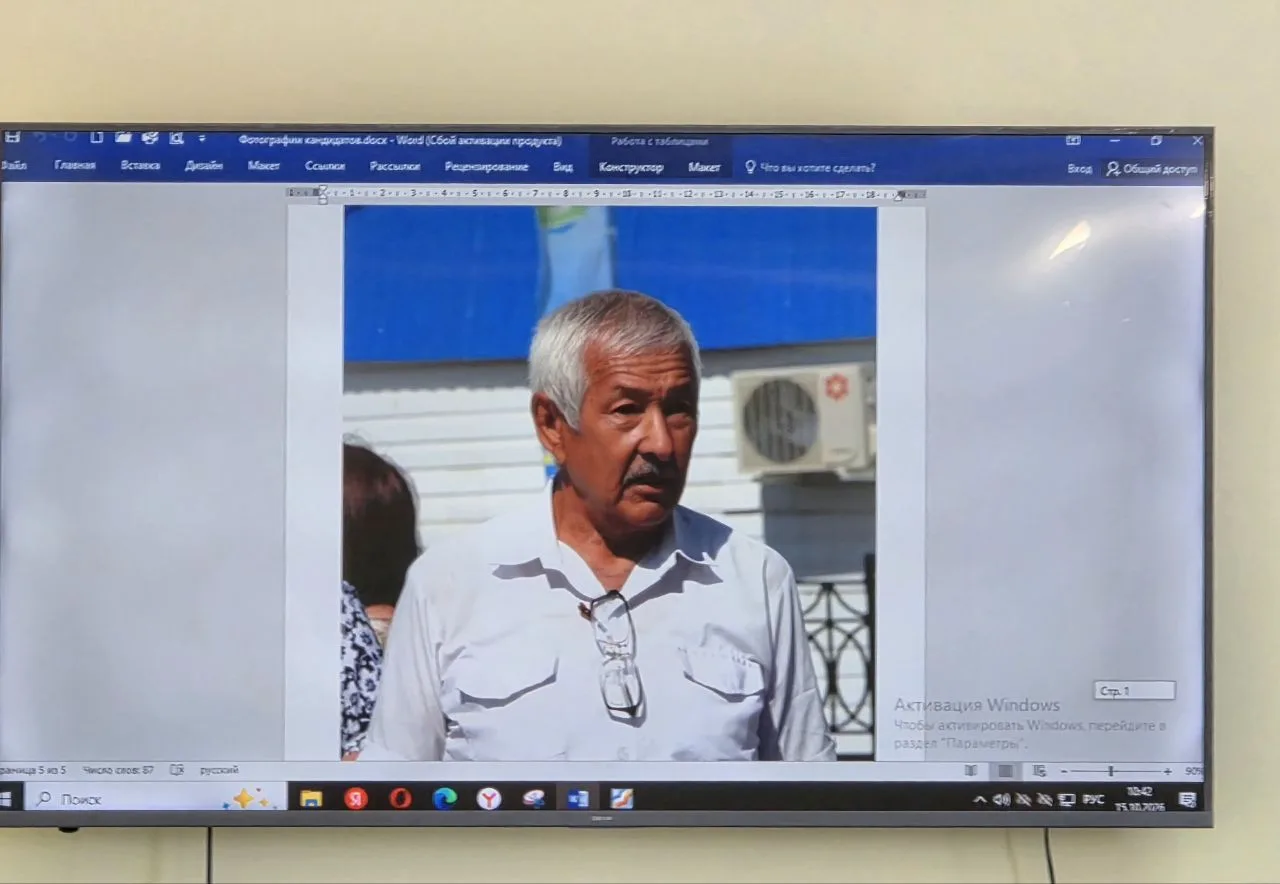The width and height of the screenshot is (1280, 884).
Task: Open Opera browser from the taskbar
Action: pyautogui.click(x=400, y=798)
